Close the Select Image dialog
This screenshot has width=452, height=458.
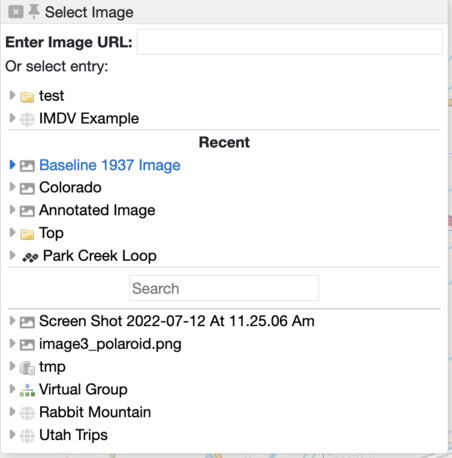[16, 12]
